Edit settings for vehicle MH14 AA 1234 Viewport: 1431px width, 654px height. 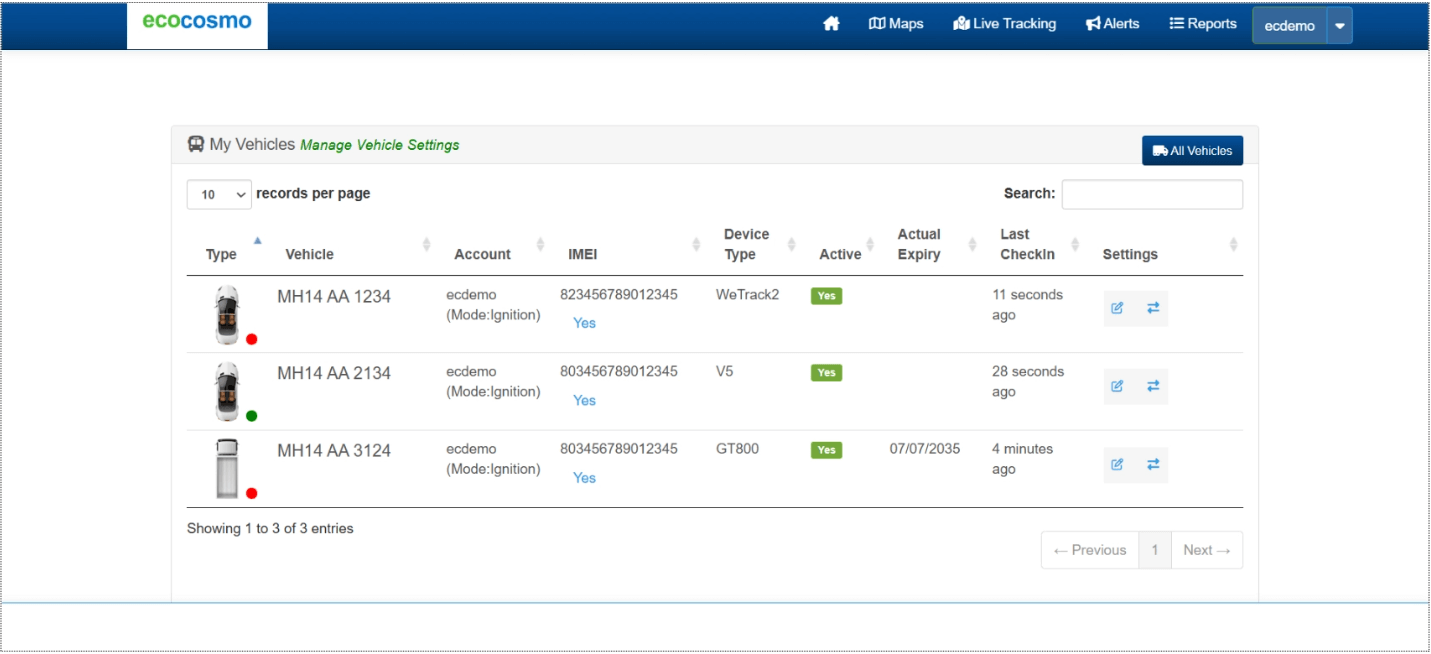(x=1117, y=308)
